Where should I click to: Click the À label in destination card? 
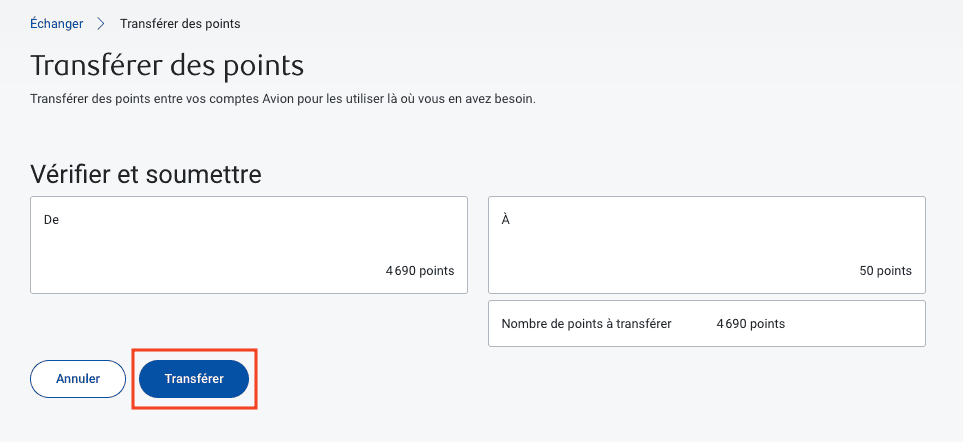coord(506,219)
